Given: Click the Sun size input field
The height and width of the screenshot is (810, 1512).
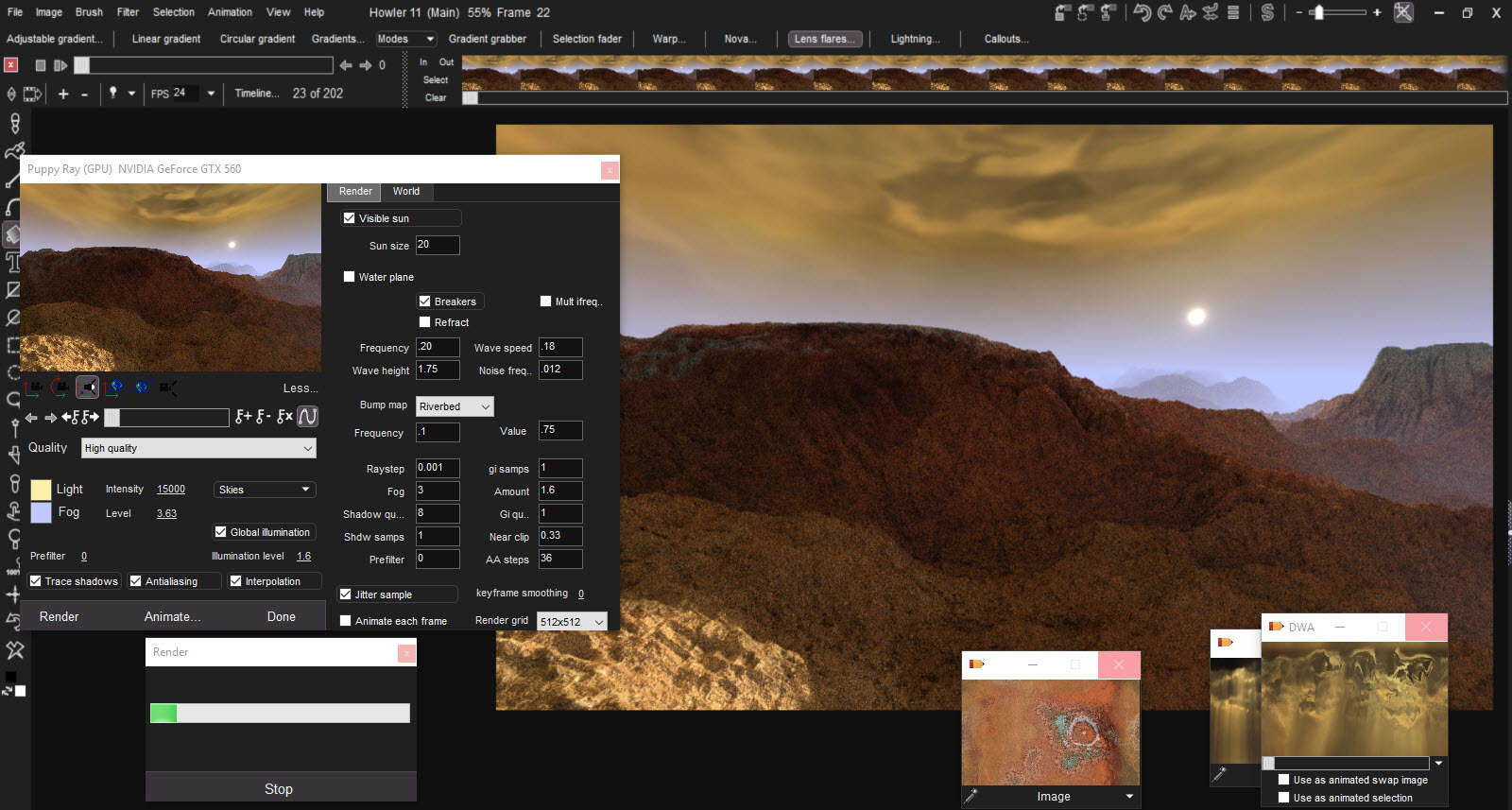Looking at the screenshot, I should (x=438, y=245).
